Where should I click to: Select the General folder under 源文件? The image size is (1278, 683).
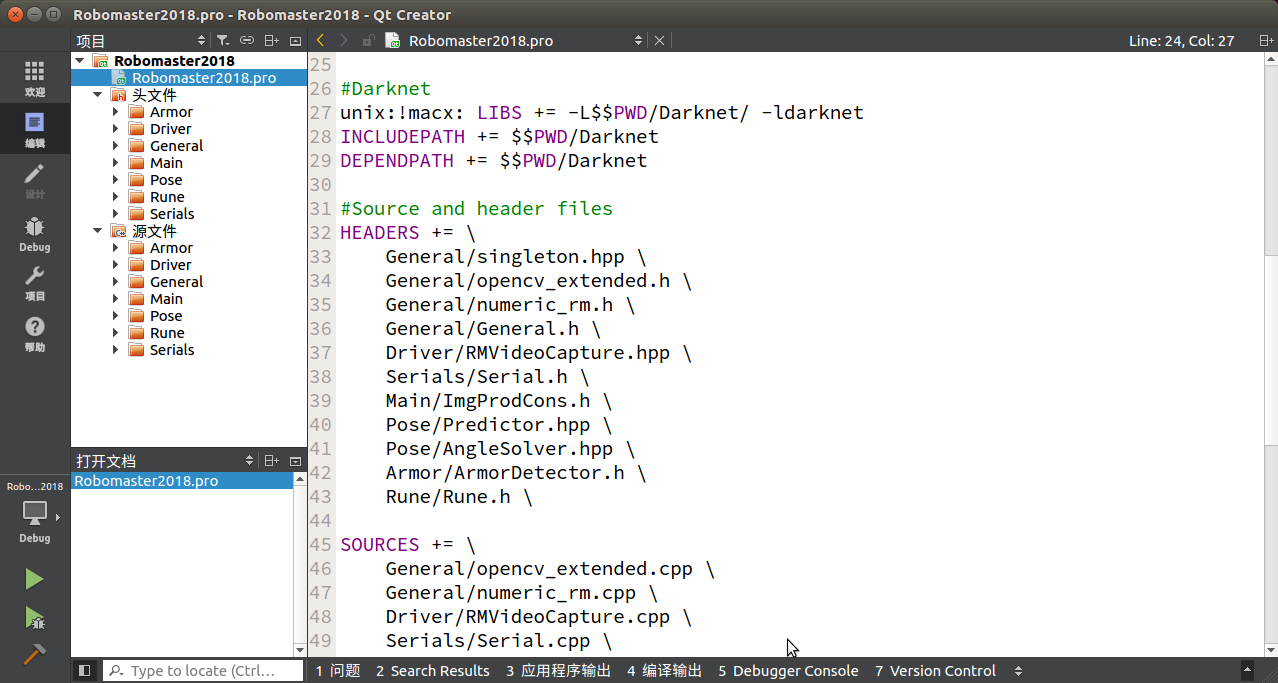point(176,282)
